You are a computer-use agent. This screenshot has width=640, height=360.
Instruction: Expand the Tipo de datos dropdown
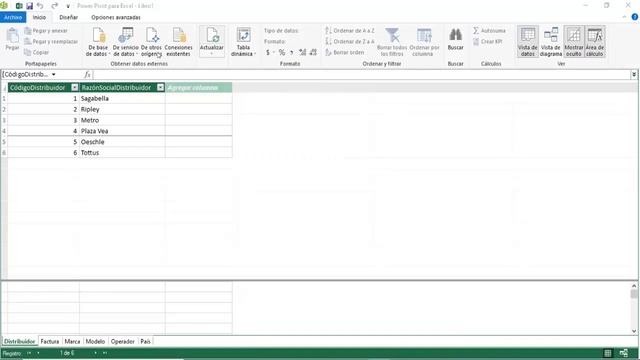pyautogui.click(x=281, y=31)
